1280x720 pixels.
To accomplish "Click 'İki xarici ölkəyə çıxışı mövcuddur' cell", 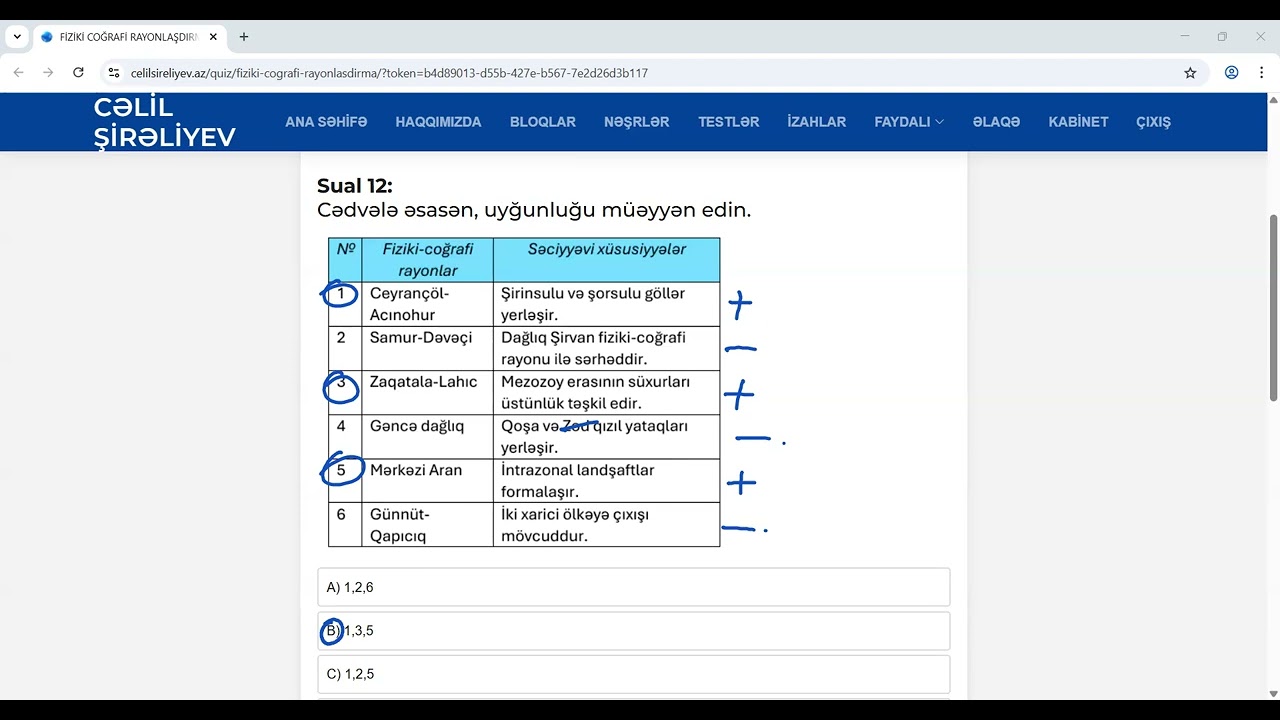I will pos(606,525).
